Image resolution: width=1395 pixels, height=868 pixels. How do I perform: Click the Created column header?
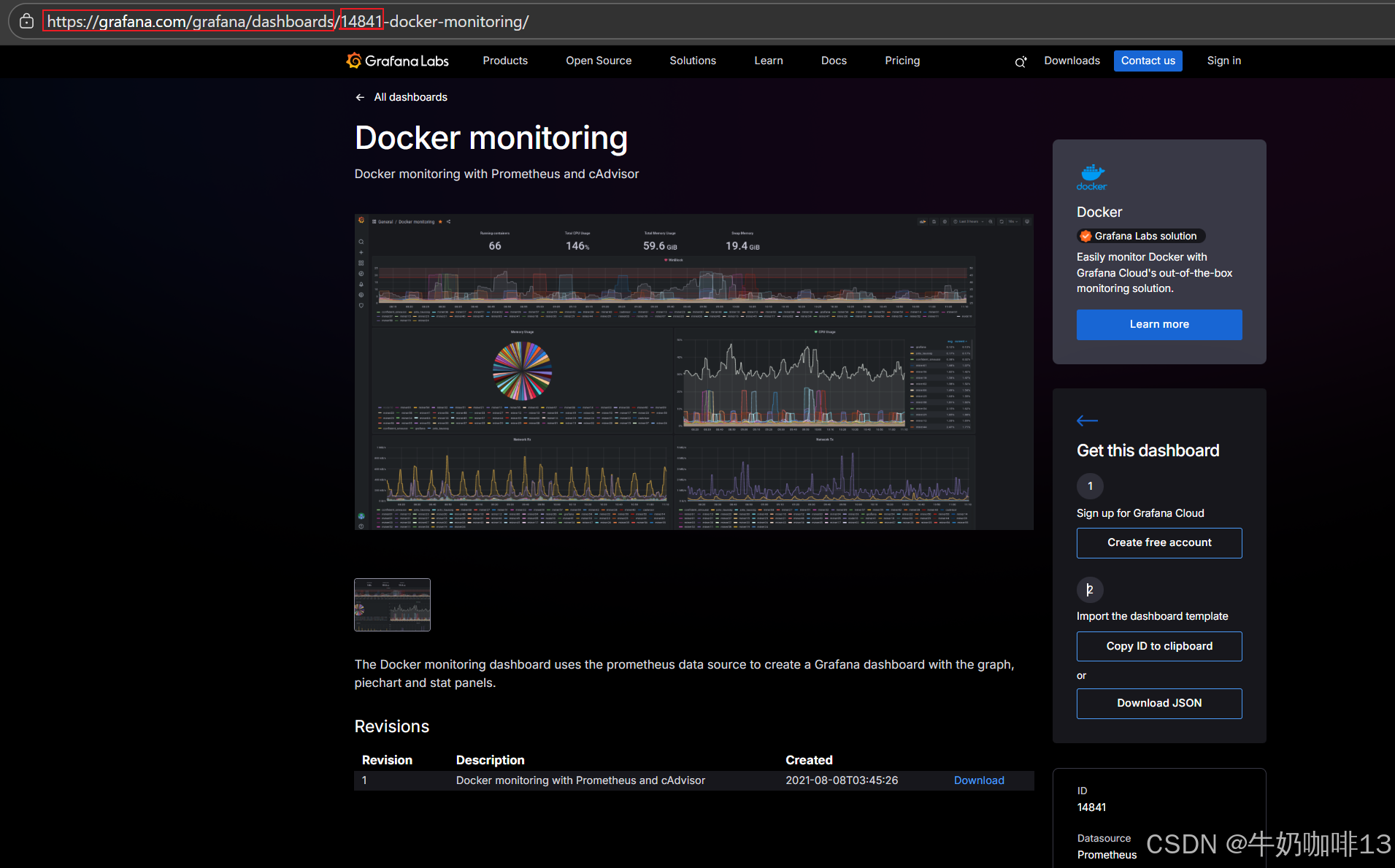click(809, 760)
